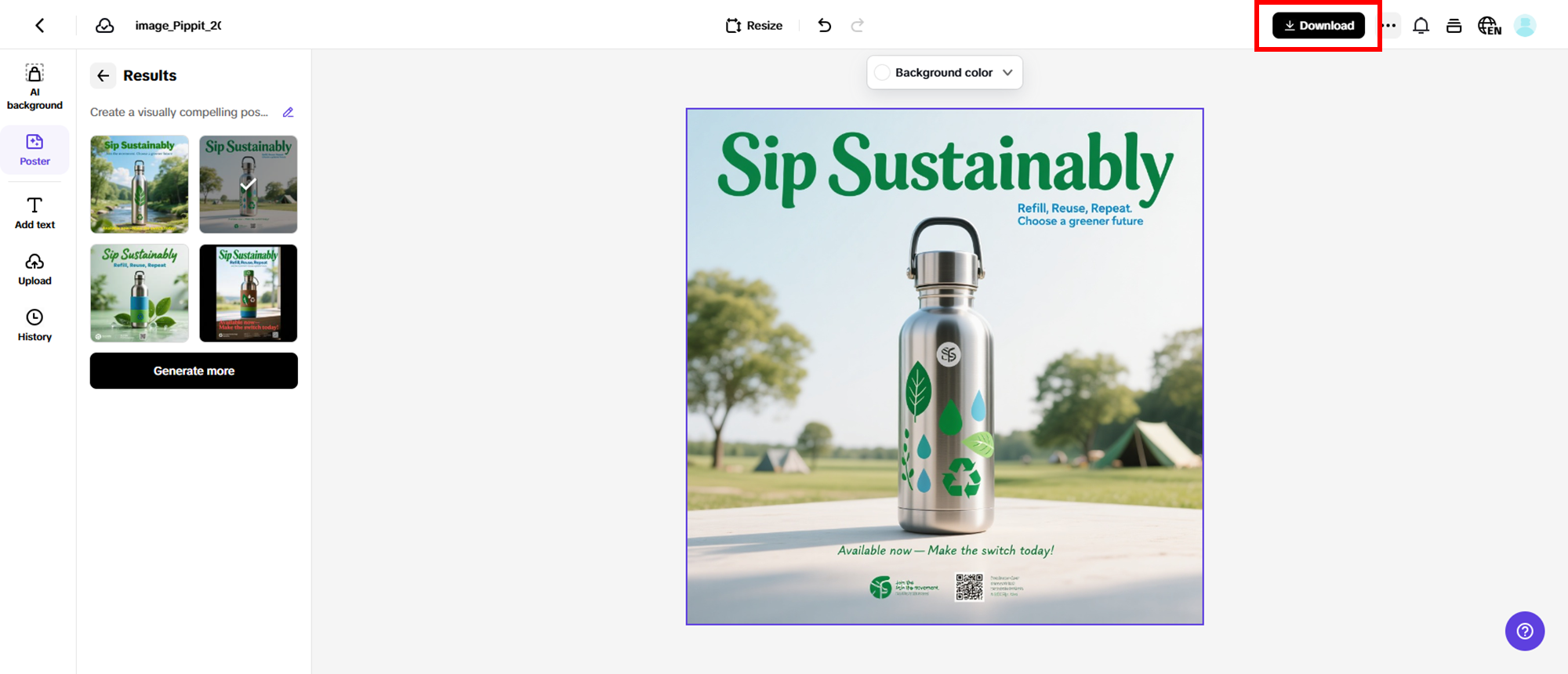This screenshot has height=674, width=1568.
Task: Click the Download button
Action: coord(1319,26)
